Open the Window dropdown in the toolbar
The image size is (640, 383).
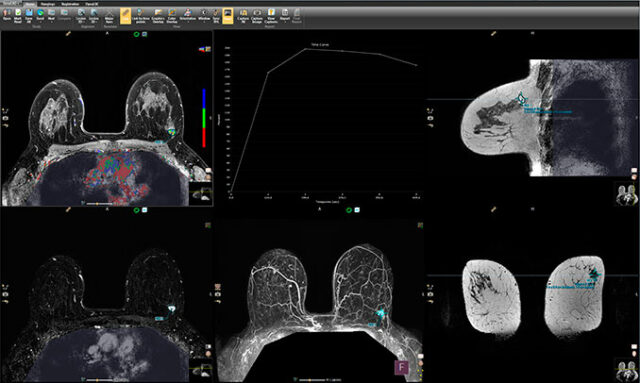coord(204,15)
